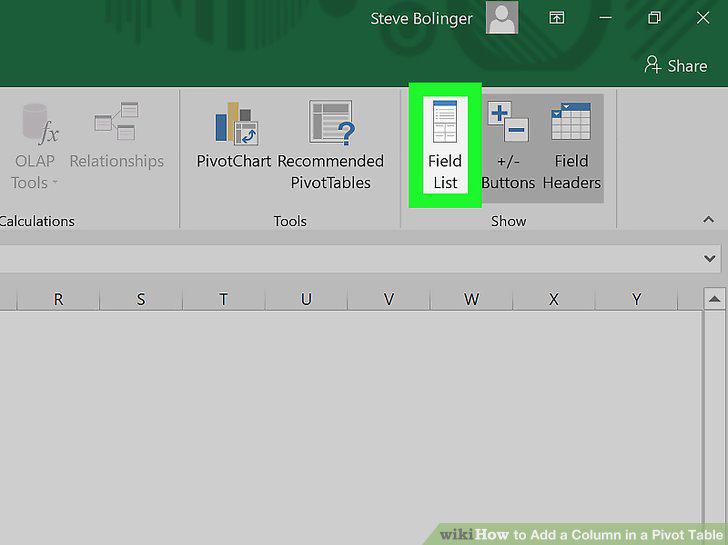Open the OLAP Tools menu
The width and height of the screenshot is (728, 545).
point(35,146)
